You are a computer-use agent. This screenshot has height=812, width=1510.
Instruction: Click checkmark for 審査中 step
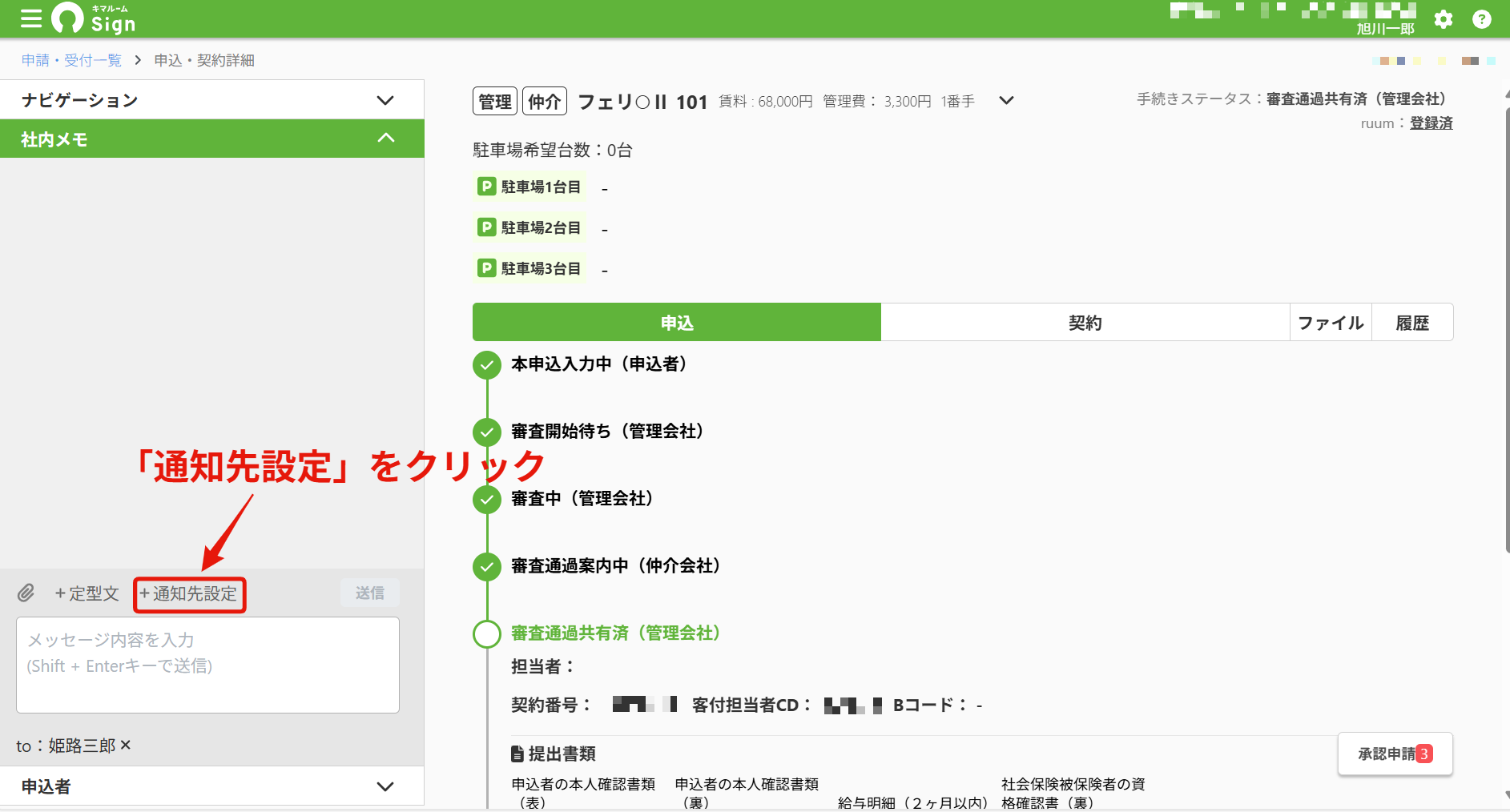pos(487,499)
